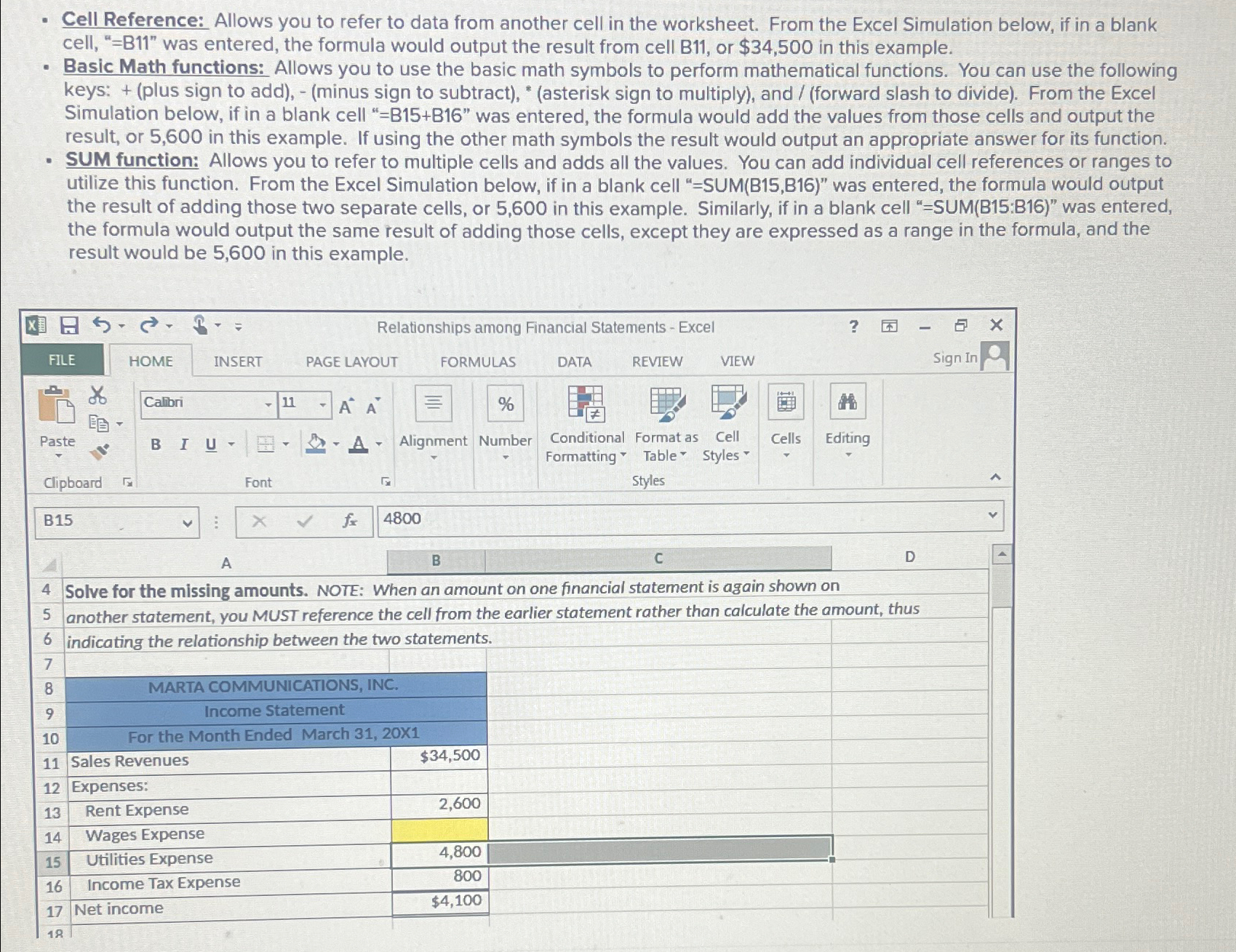Click the Increase Font Size icon
This screenshot has width=1236, height=952.
[x=347, y=406]
